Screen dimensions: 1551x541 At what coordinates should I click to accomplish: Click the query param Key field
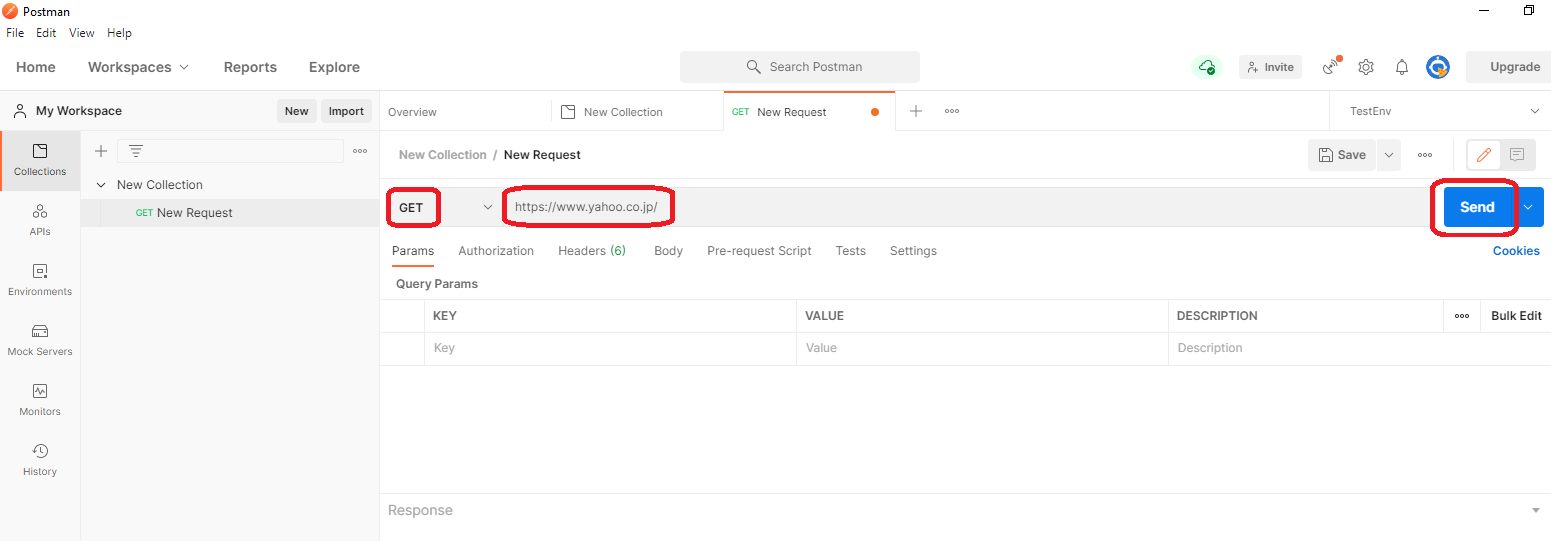610,348
